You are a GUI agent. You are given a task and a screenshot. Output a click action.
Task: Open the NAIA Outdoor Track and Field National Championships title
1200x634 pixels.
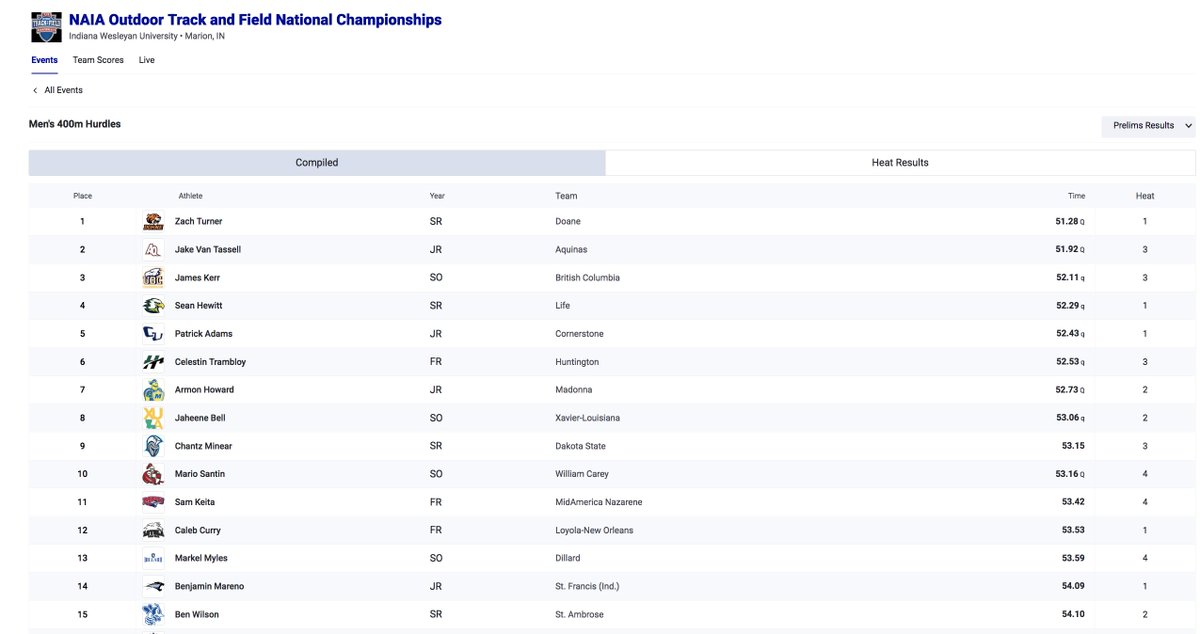pos(255,20)
